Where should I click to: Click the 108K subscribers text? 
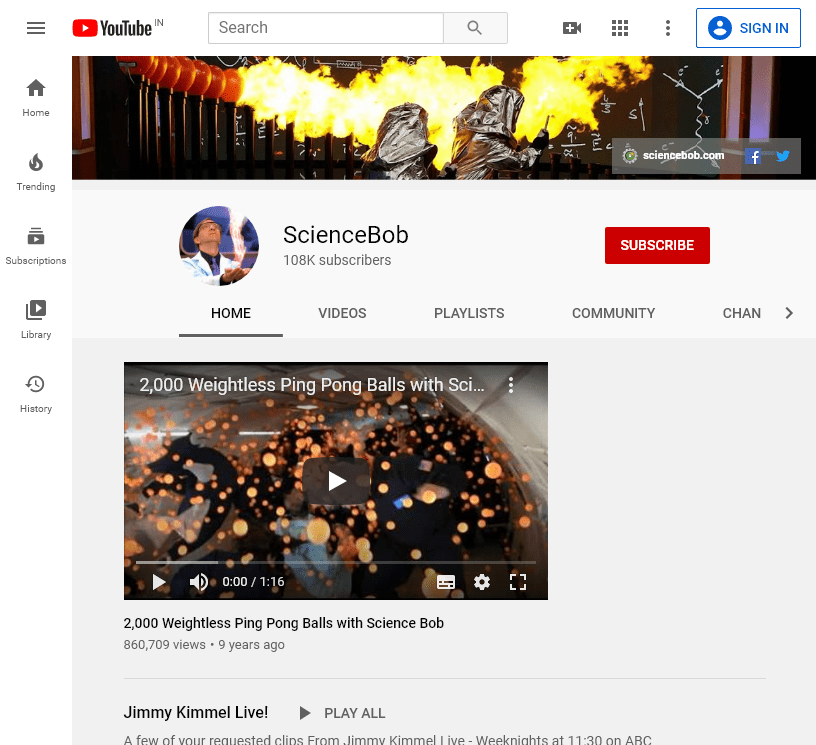[x=337, y=260]
